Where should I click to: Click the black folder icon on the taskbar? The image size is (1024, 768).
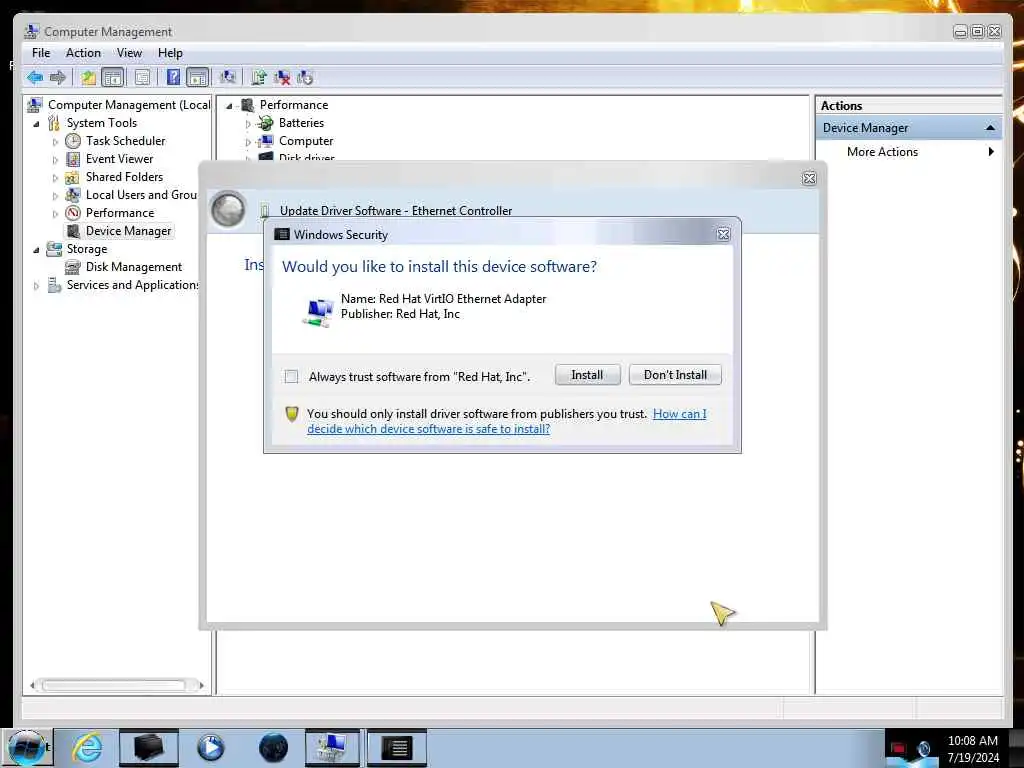pos(148,748)
